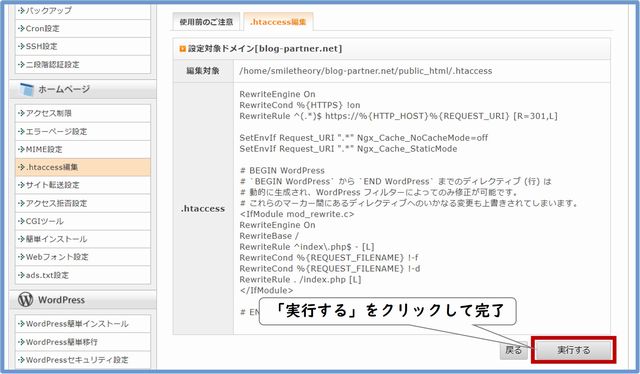Open アクセス拒否設定 menu item
This screenshot has height=374, width=640.
click(83, 203)
